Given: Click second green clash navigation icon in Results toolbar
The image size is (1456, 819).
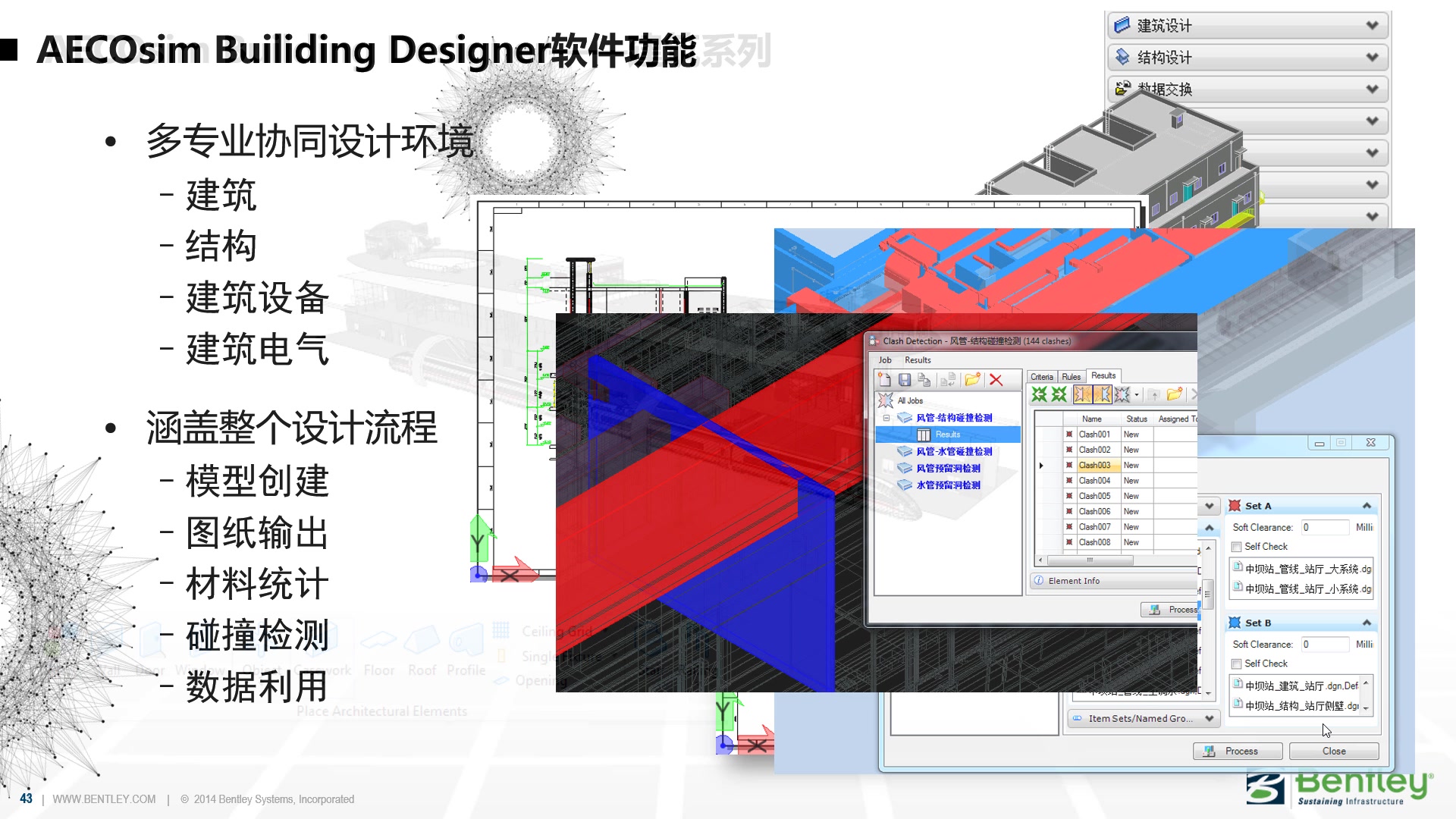Looking at the screenshot, I should 1059,394.
